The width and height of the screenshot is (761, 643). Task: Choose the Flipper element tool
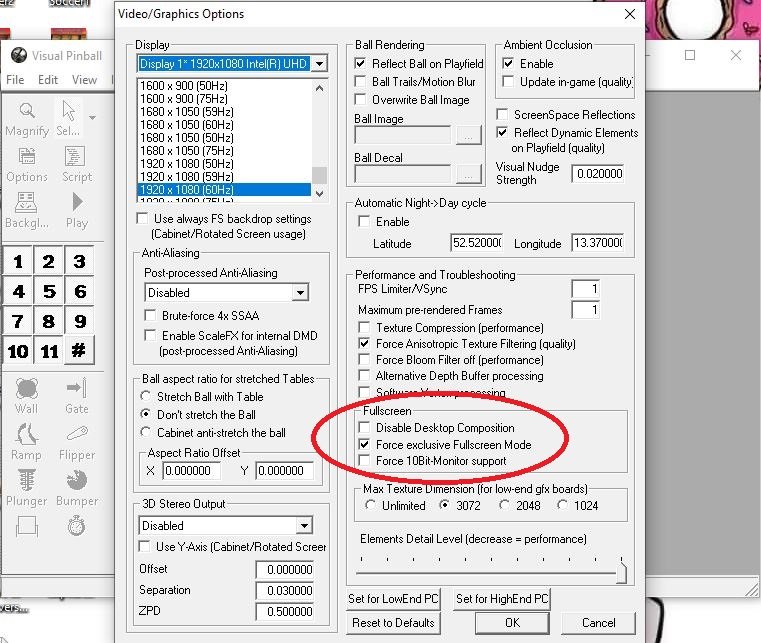(77, 442)
